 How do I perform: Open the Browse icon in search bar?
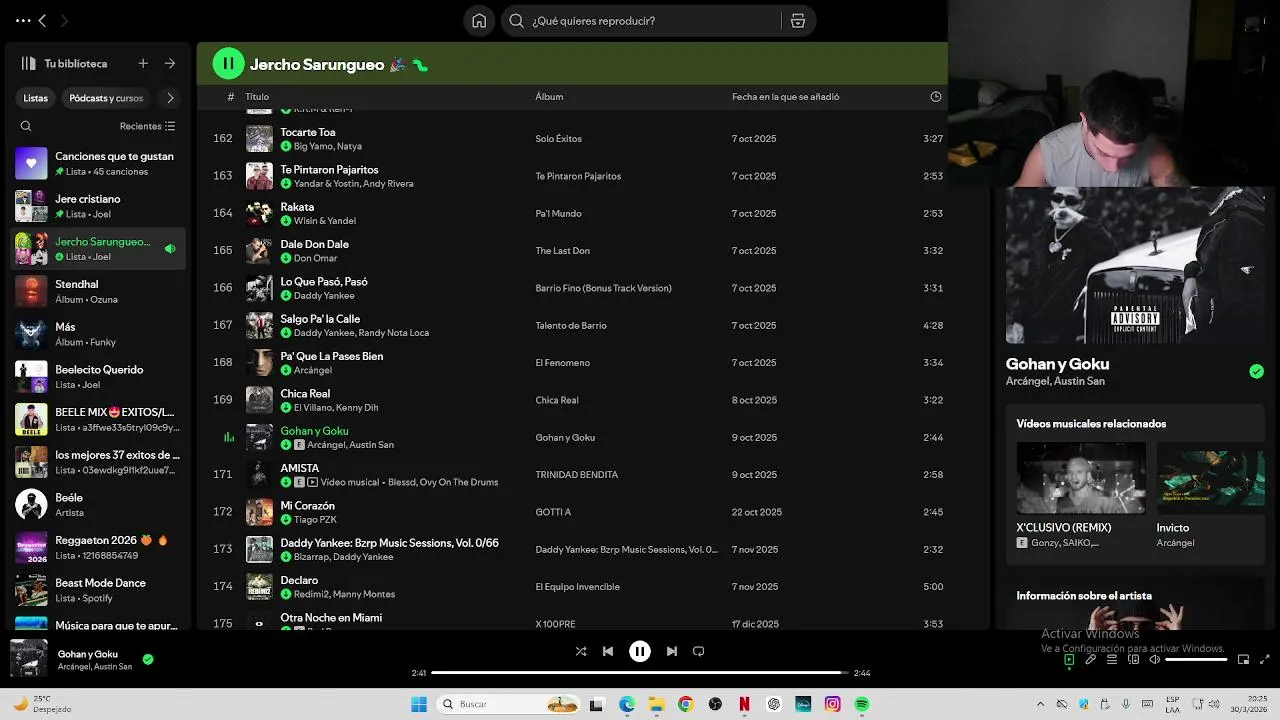point(798,21)
